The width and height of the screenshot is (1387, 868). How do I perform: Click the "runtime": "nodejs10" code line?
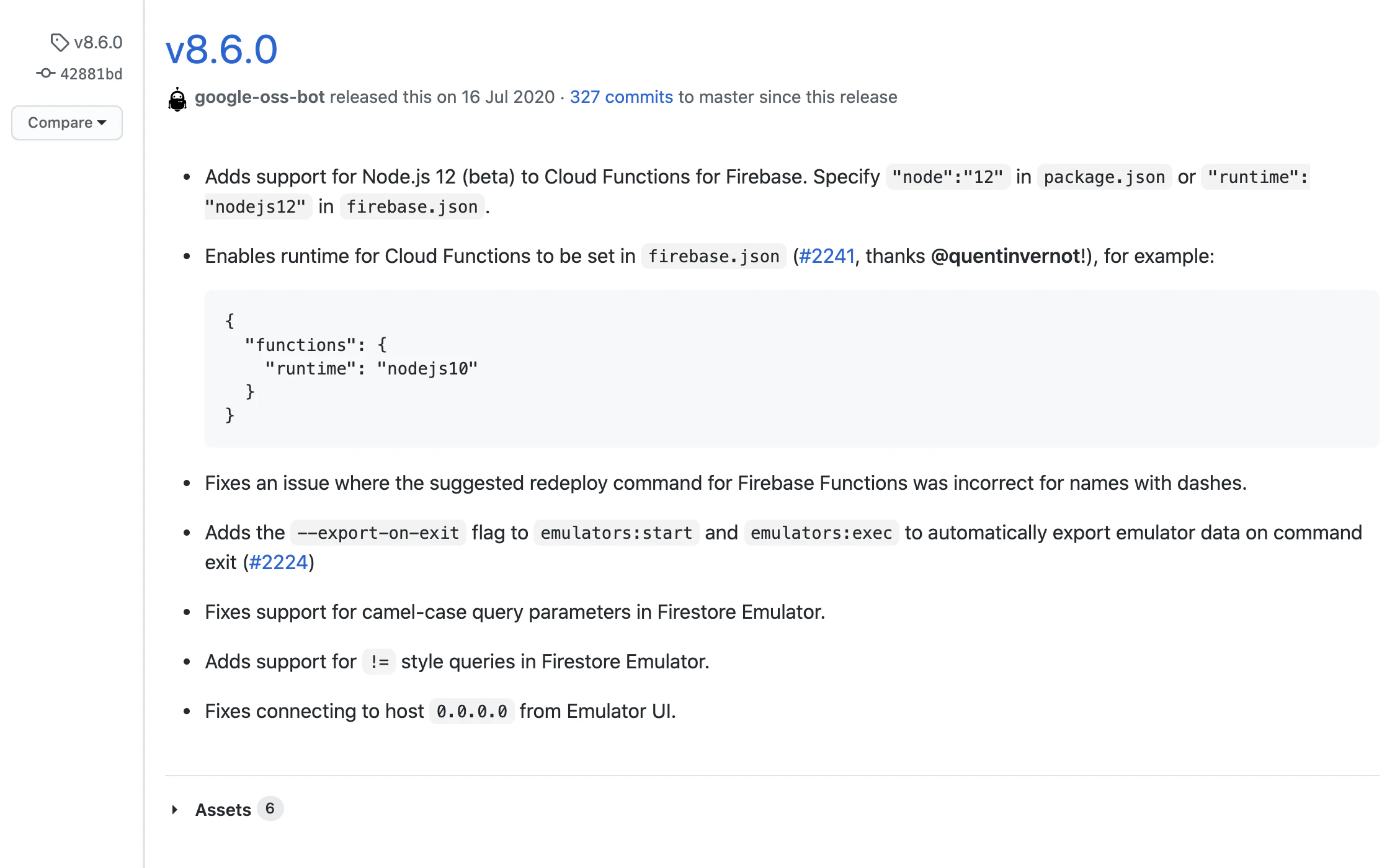[372, 369]
